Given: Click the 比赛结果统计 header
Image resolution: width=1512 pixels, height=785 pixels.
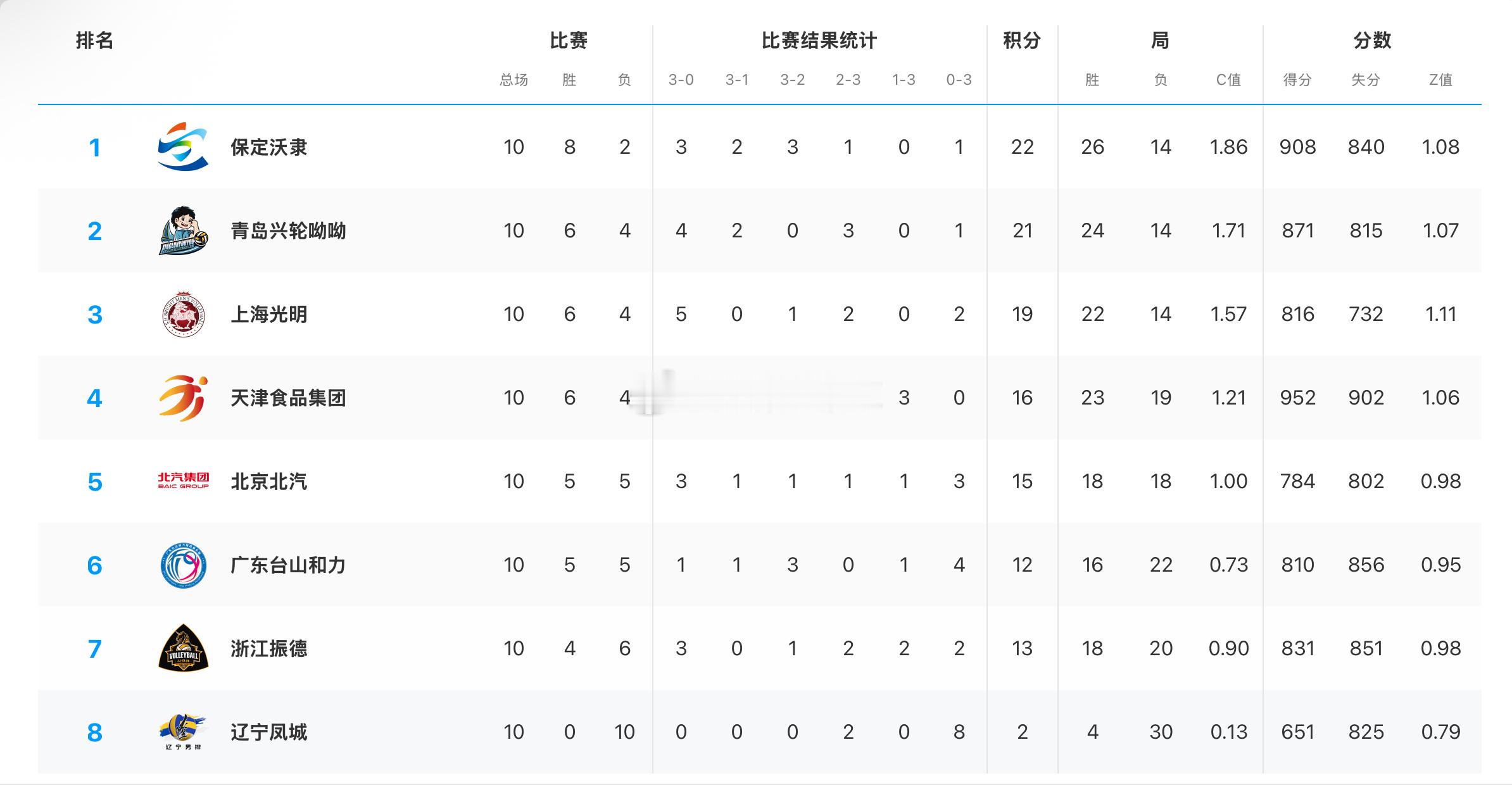Looking at the screenshot, I should point(819,41).
